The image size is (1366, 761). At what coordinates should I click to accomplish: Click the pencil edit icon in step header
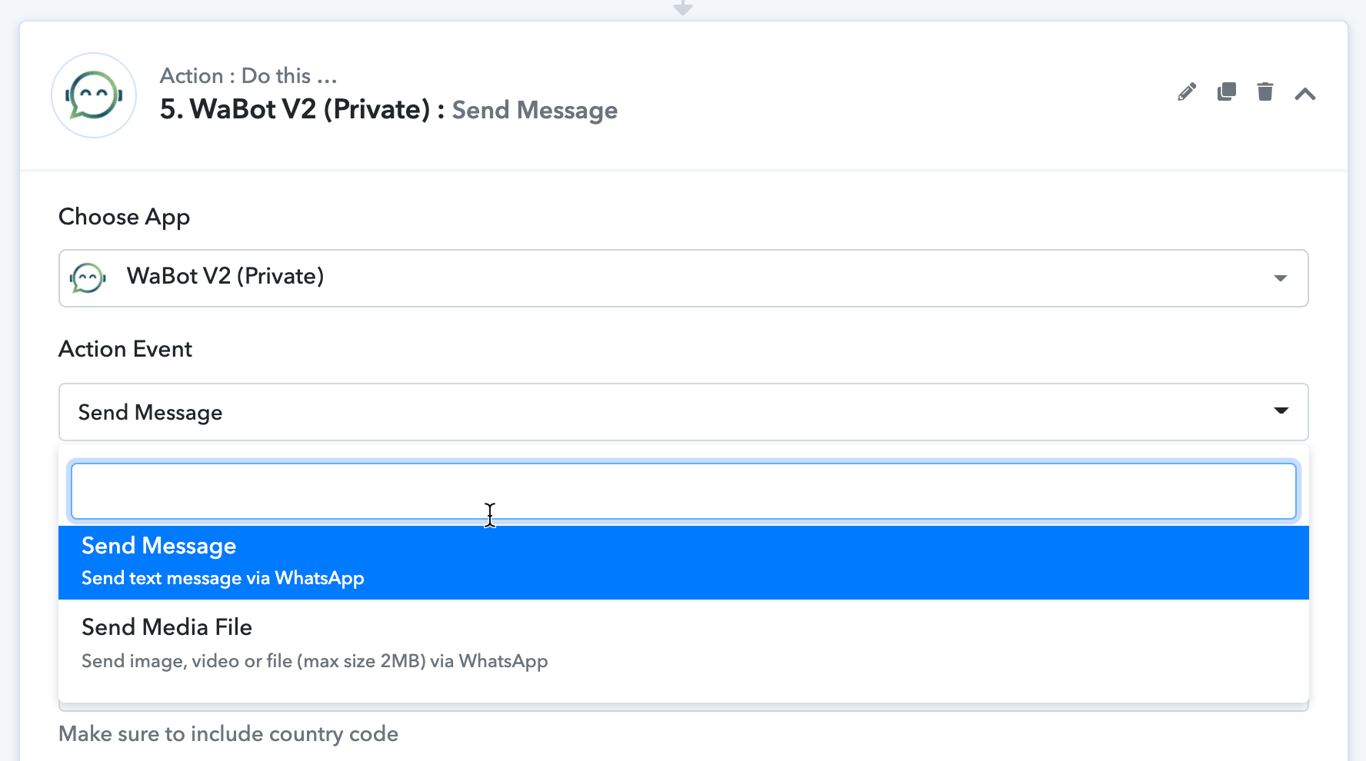pyautogui.click(x=1187, y=93)
